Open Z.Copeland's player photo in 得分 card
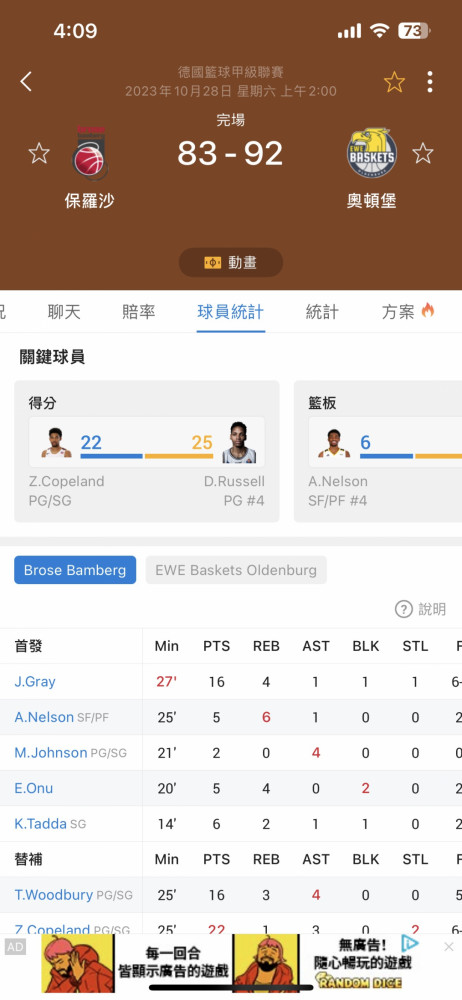The width and height of the screenshot is (462, 1000). [57, 443]
